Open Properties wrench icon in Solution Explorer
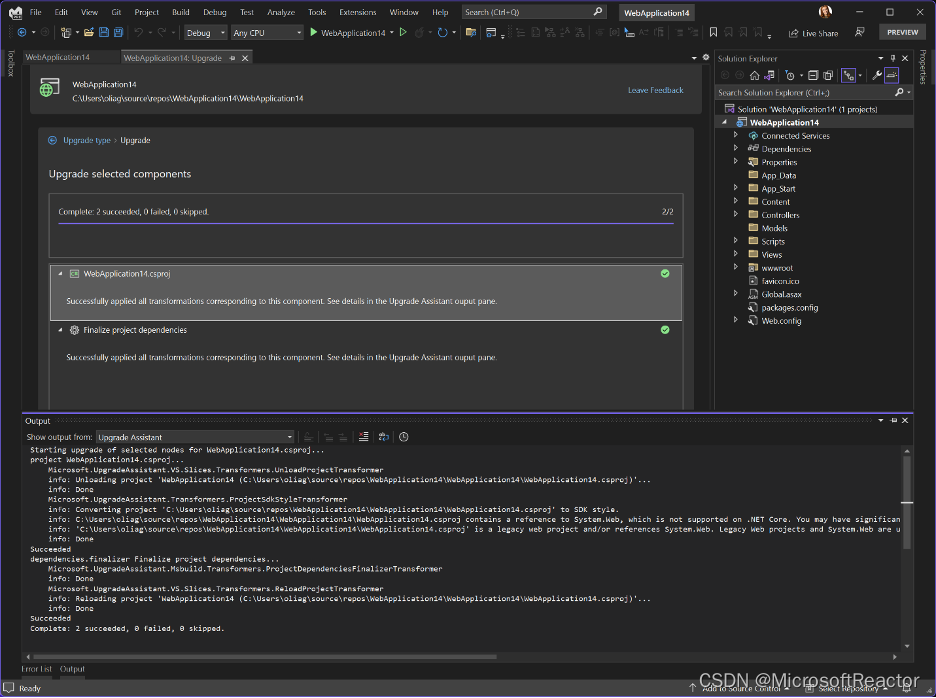This screenshot has height=698, width=936. coord(877,75)
